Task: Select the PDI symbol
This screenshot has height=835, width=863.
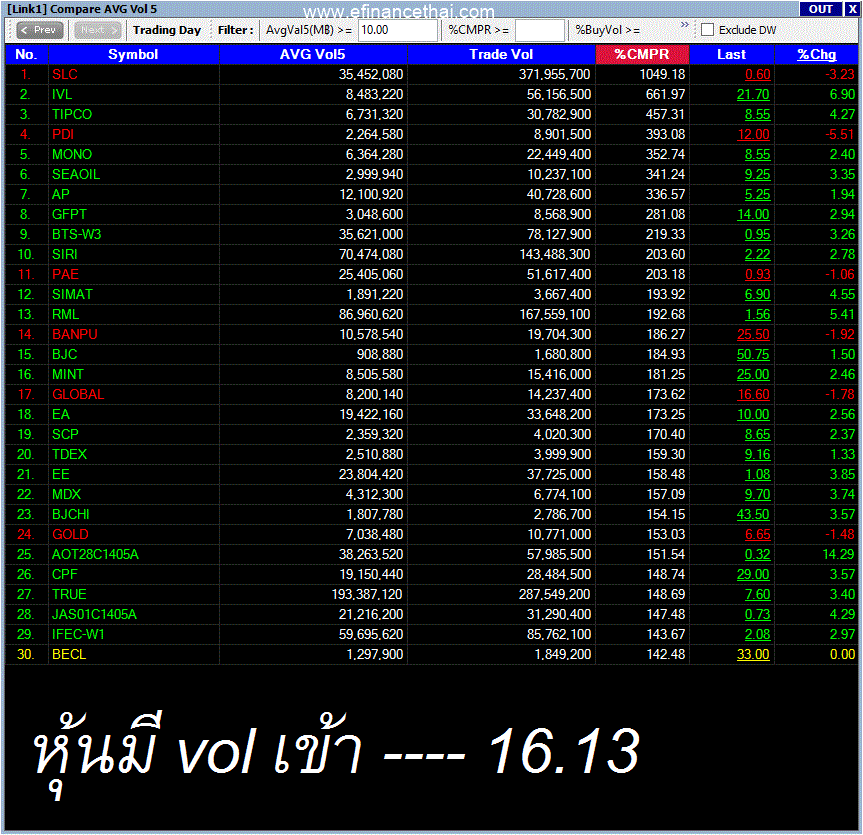Action: tap(63, 134)
